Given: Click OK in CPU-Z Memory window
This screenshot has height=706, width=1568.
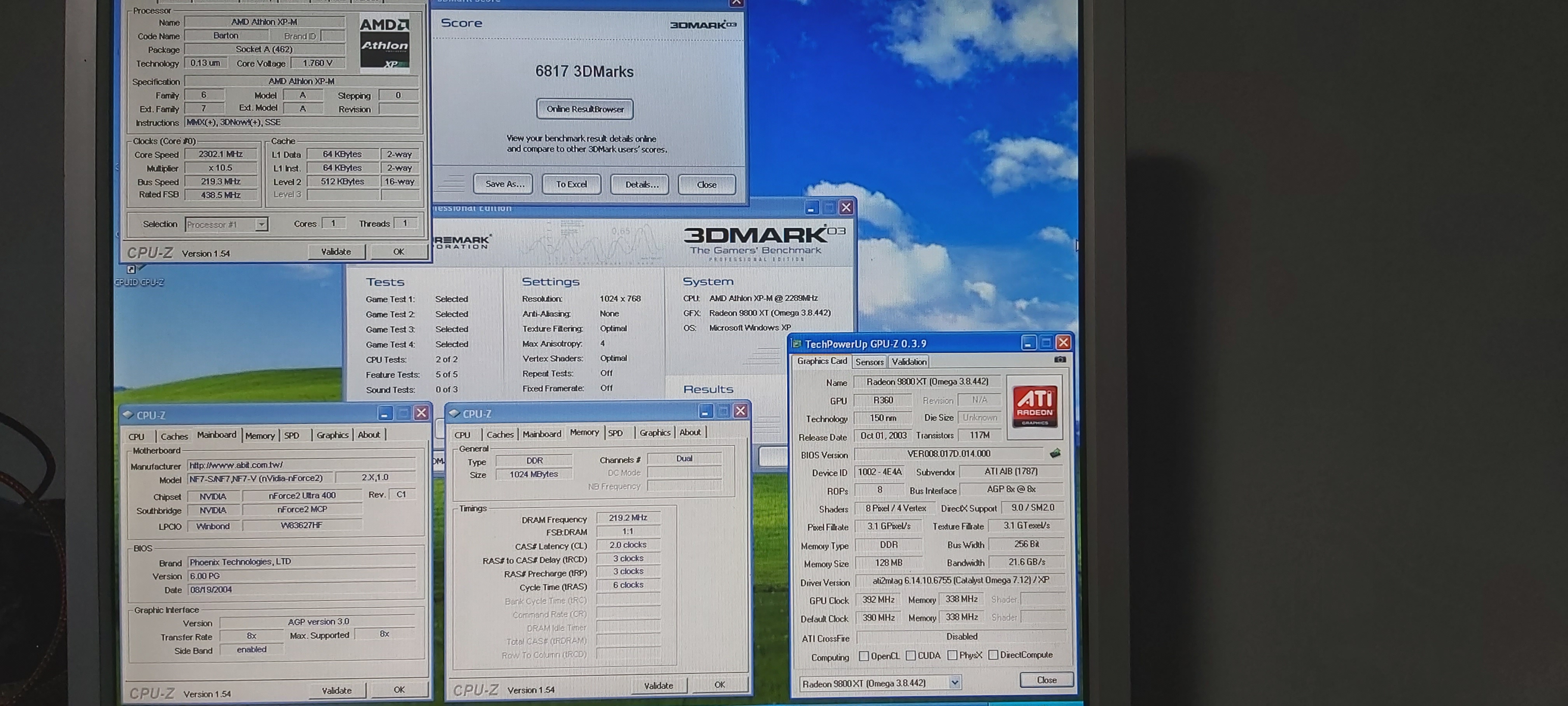Looking at the screenshot, I should [719, 685].
